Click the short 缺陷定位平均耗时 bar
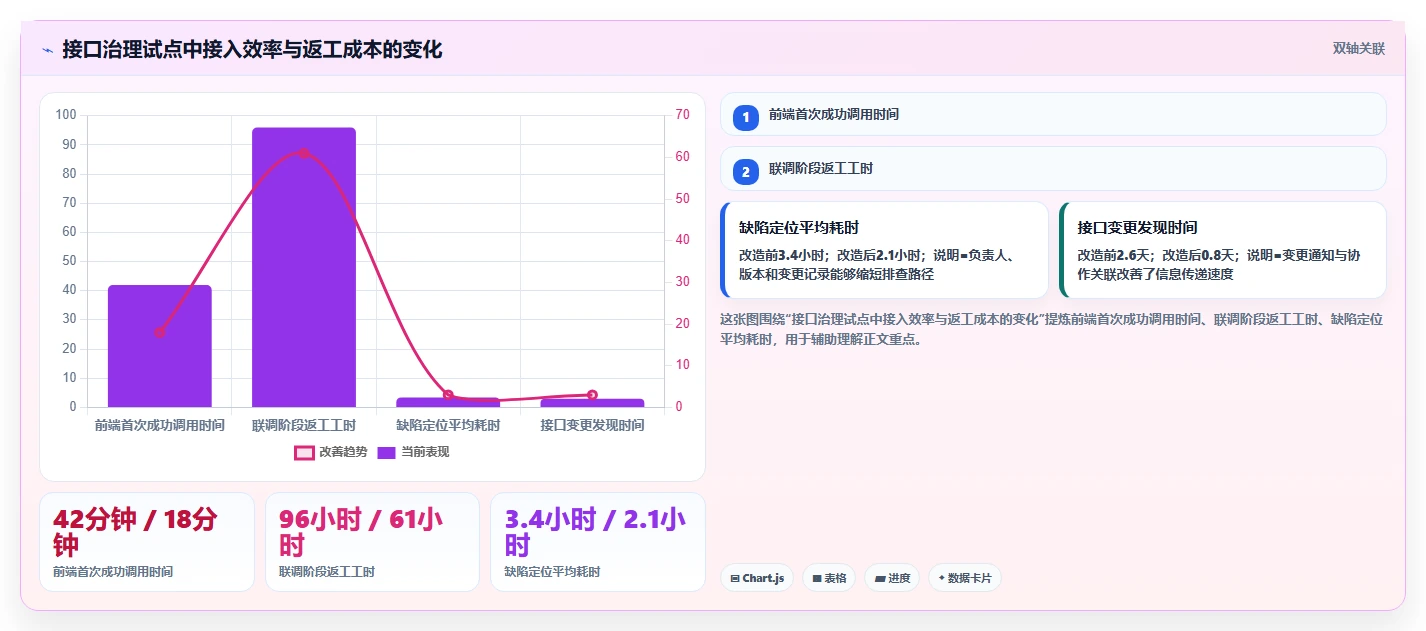 point(448,402)
